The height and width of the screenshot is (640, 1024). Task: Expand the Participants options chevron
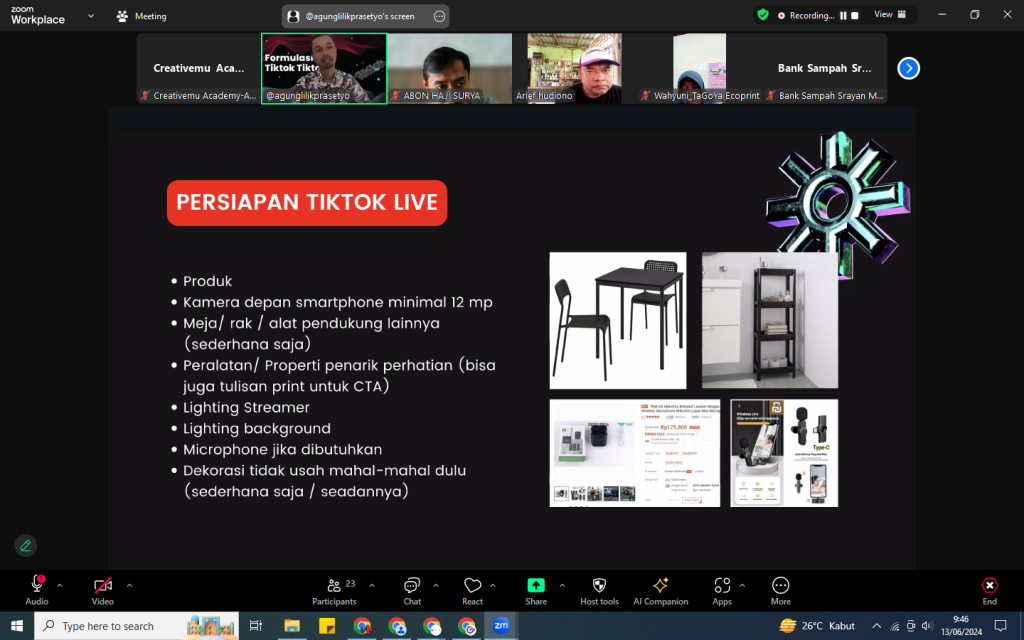[372, 585]
